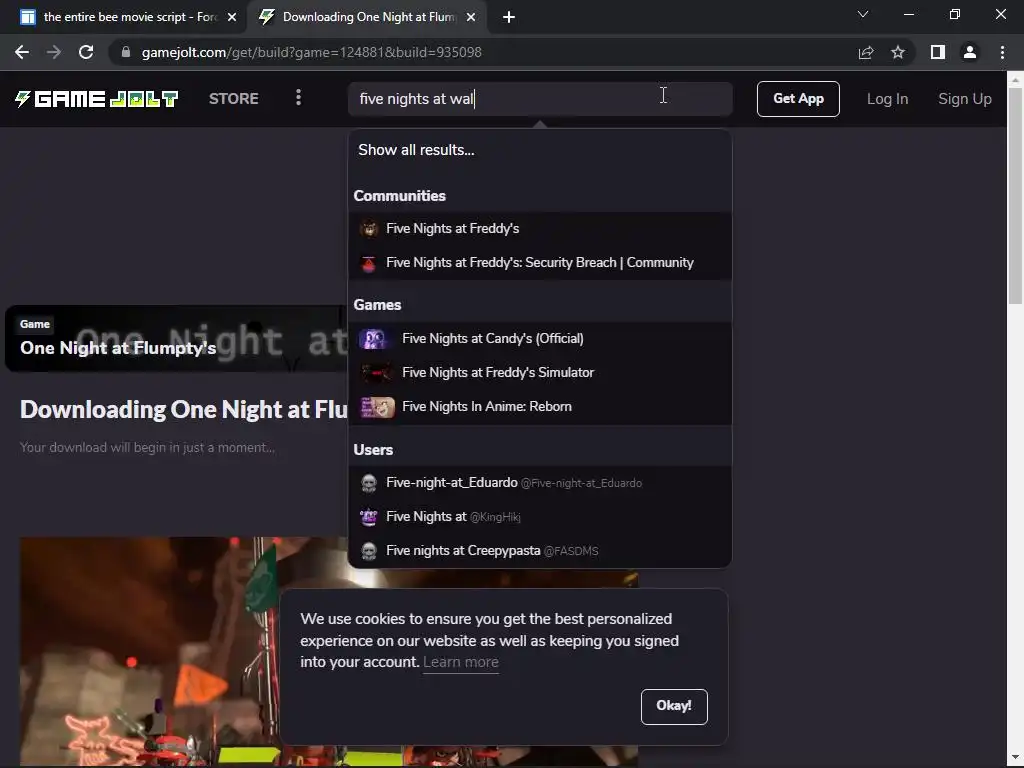The height and width of the screenshot is (768, 1024).
Task: Go back to the previous page
Action: click(x=22, y=52)
